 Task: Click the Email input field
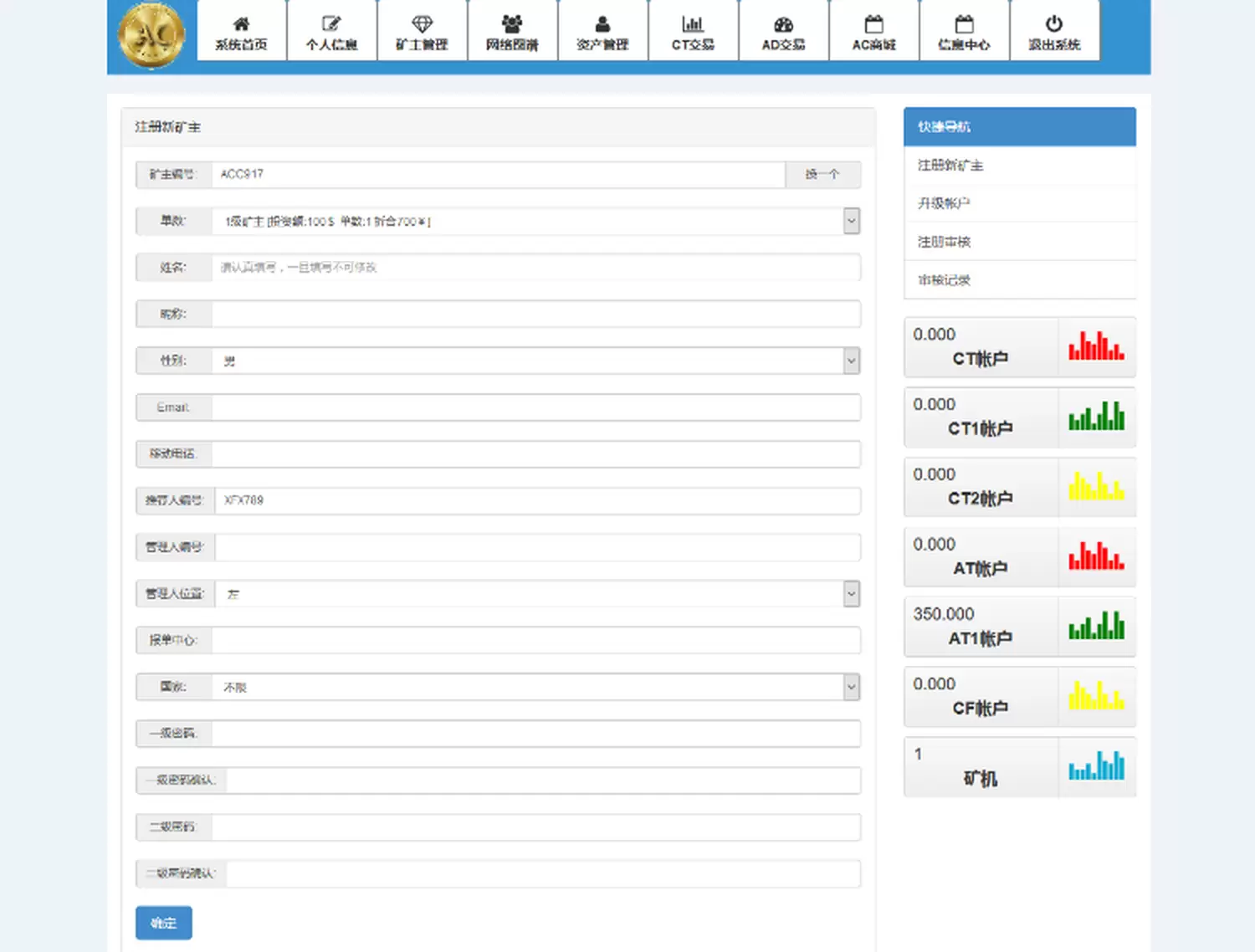[535, 407]
